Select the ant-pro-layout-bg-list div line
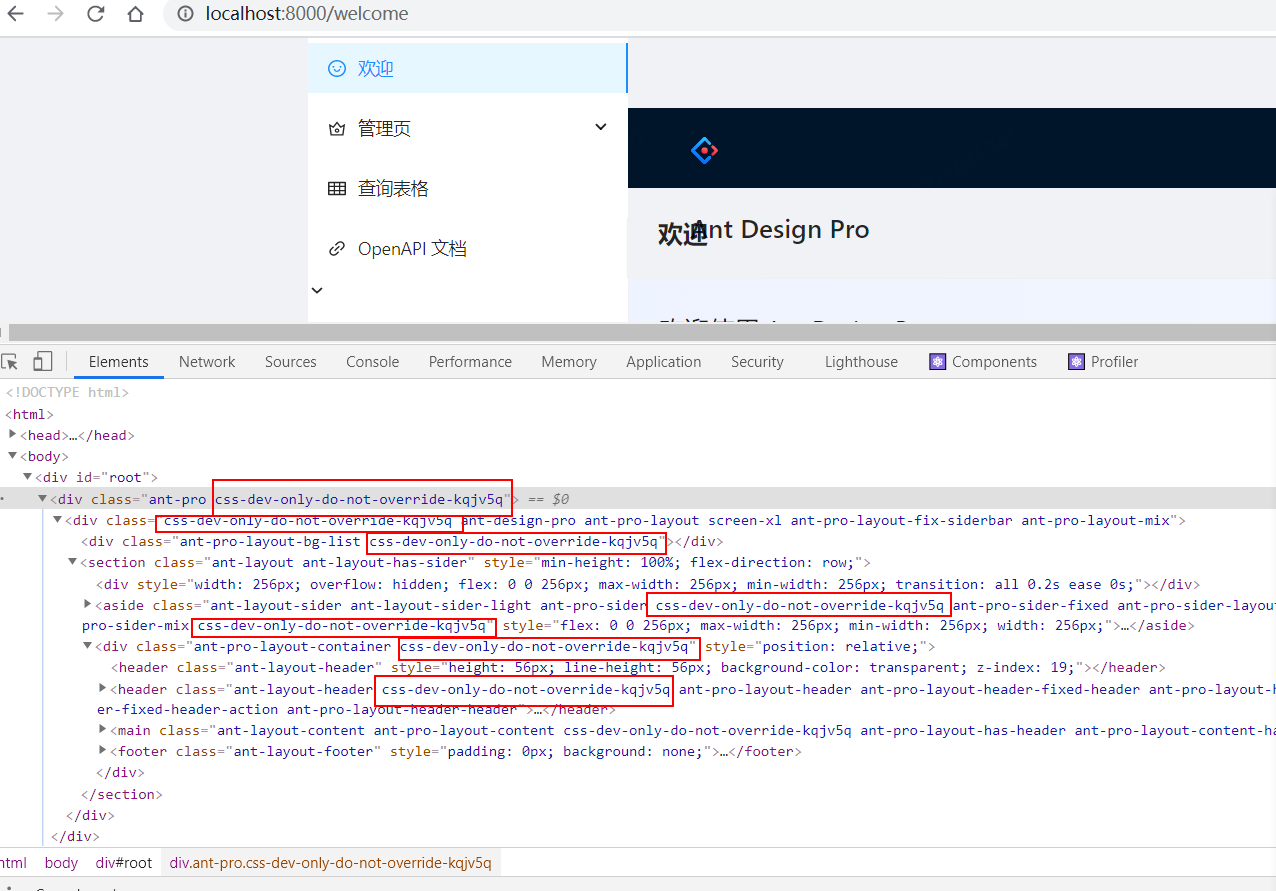 click(x=403, y=541)
